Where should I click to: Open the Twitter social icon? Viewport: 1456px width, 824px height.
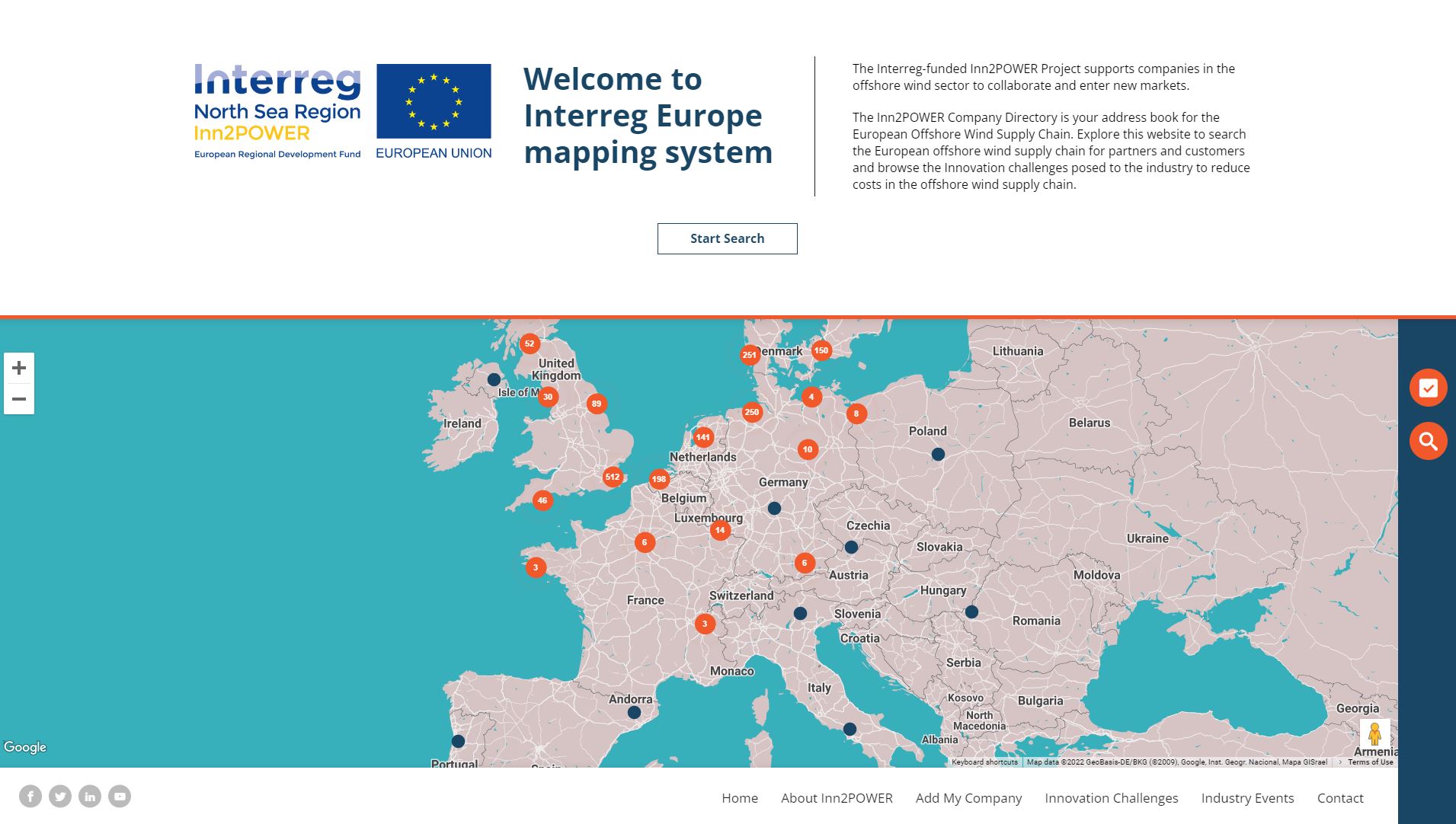pos(60,797)
